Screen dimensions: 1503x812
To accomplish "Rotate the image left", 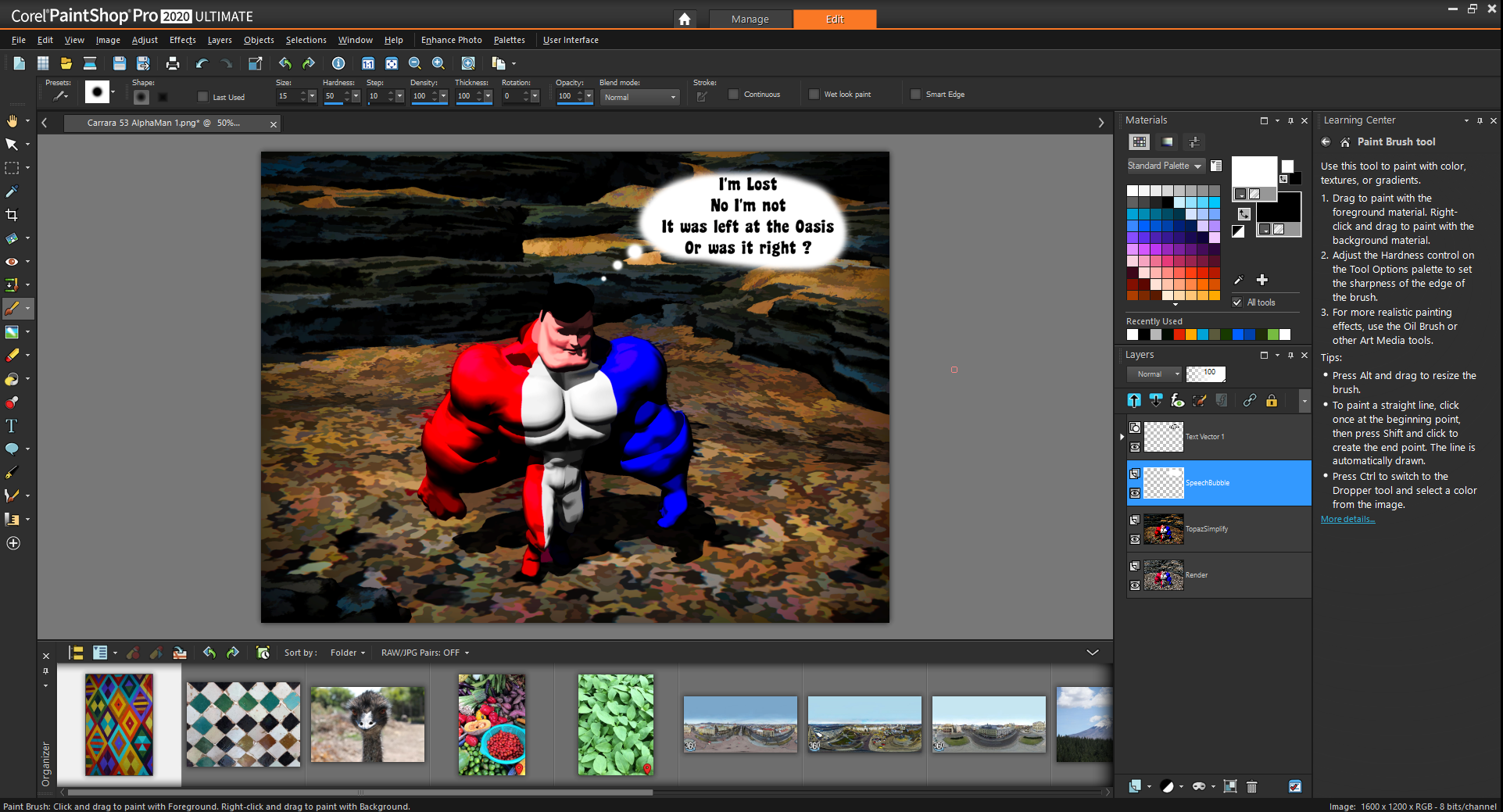I will click(x=285, y=63).
